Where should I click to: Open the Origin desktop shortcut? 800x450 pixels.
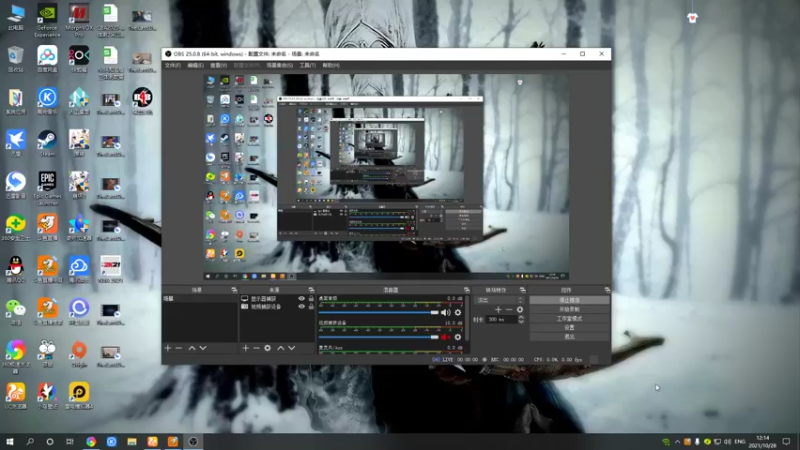79,354
